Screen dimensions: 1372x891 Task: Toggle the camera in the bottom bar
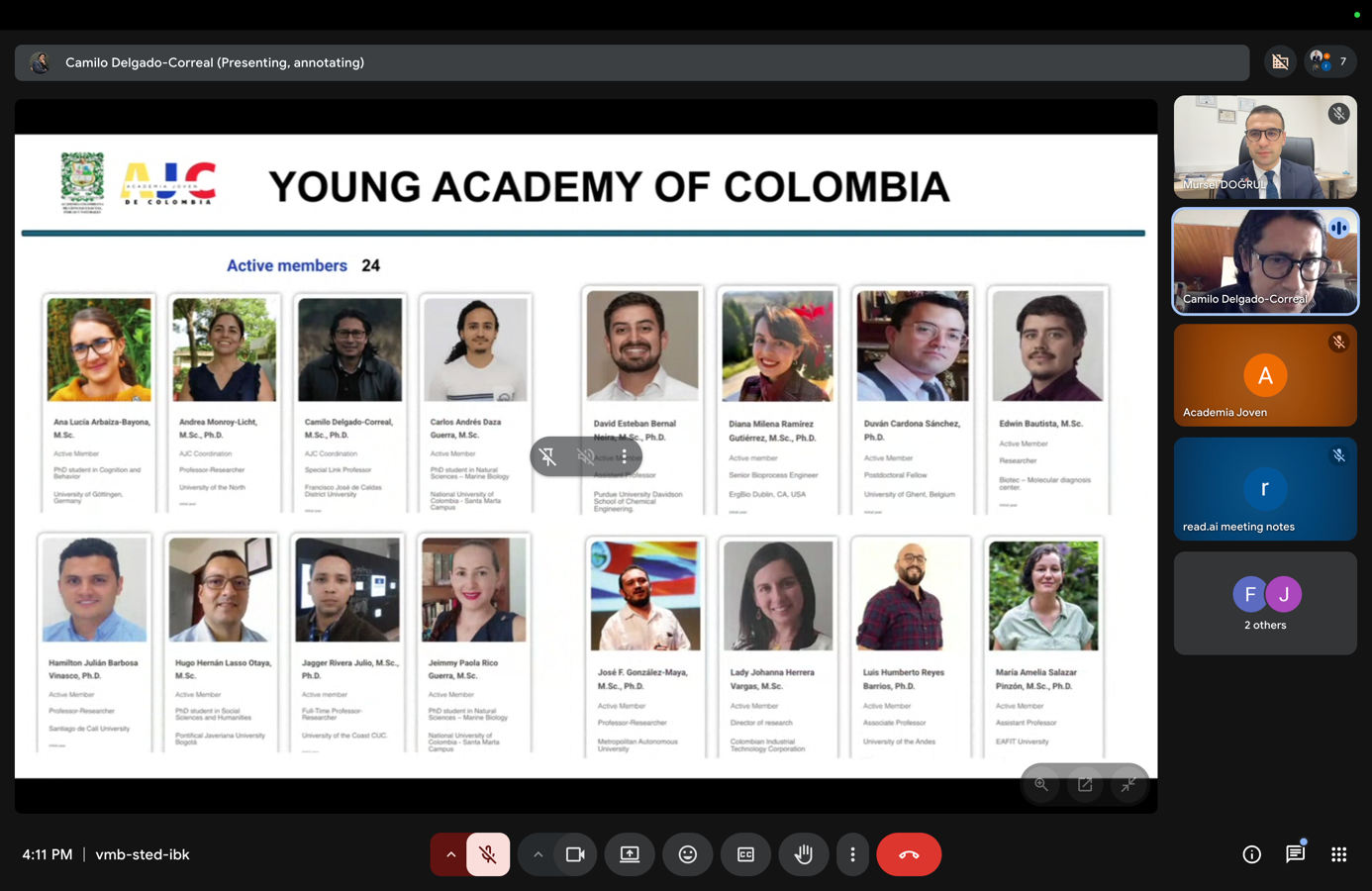575,854
